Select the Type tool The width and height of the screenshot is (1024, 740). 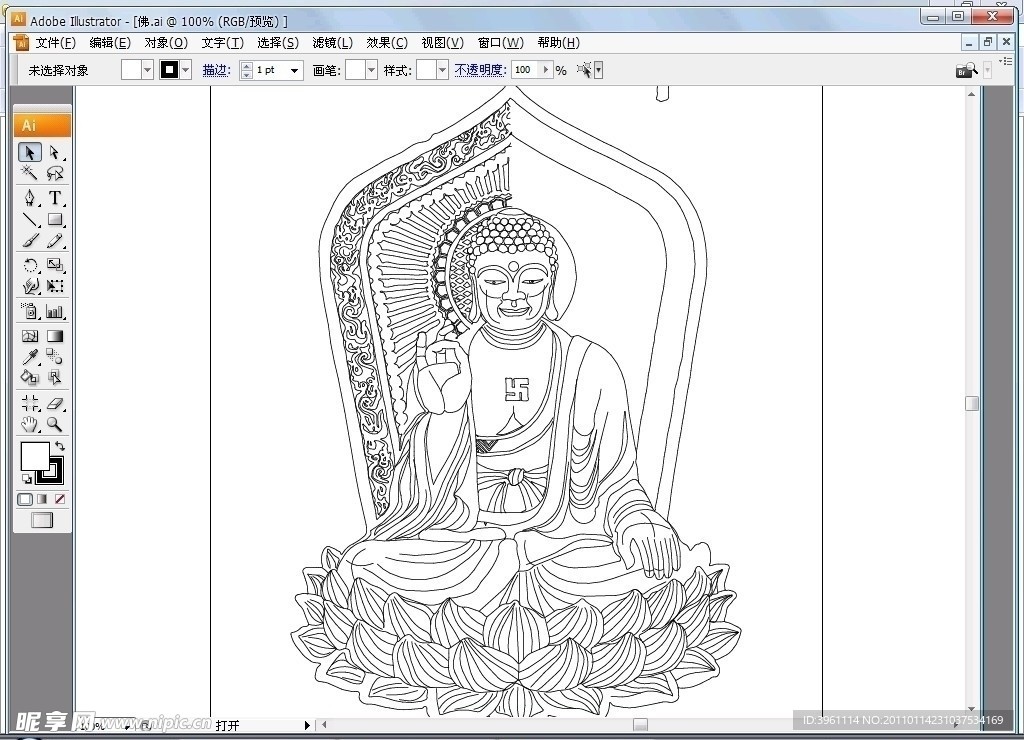55,198
